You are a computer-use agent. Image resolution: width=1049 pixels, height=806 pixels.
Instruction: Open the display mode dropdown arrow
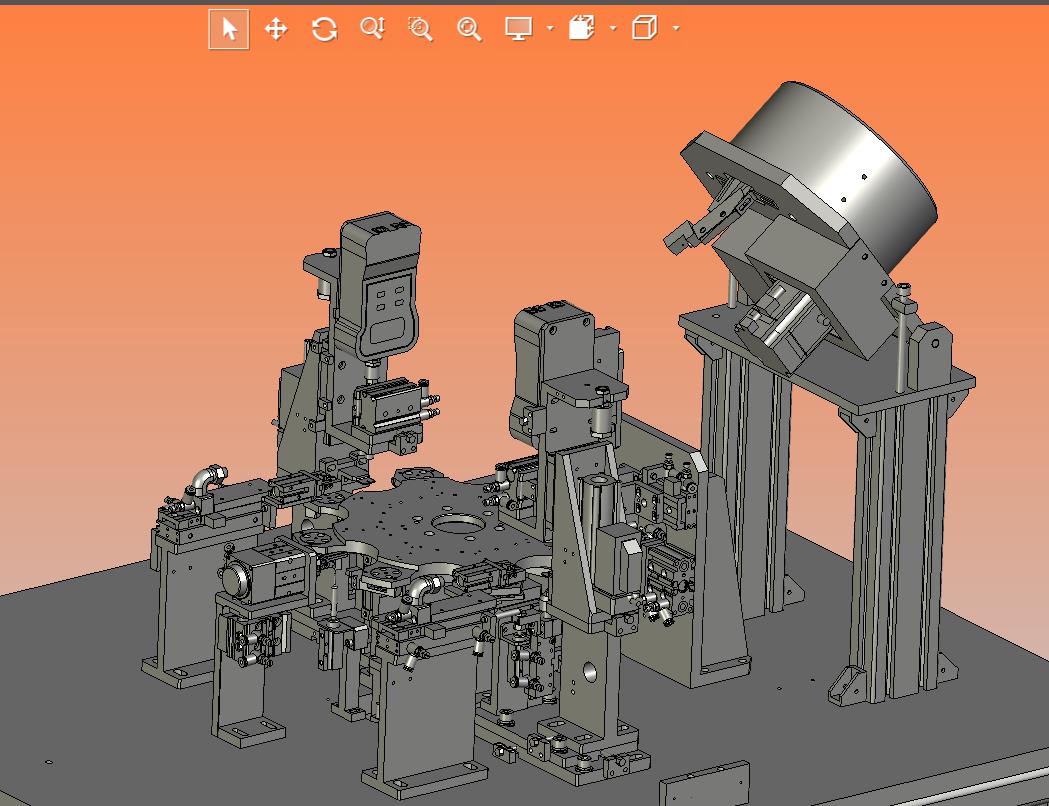550,28
